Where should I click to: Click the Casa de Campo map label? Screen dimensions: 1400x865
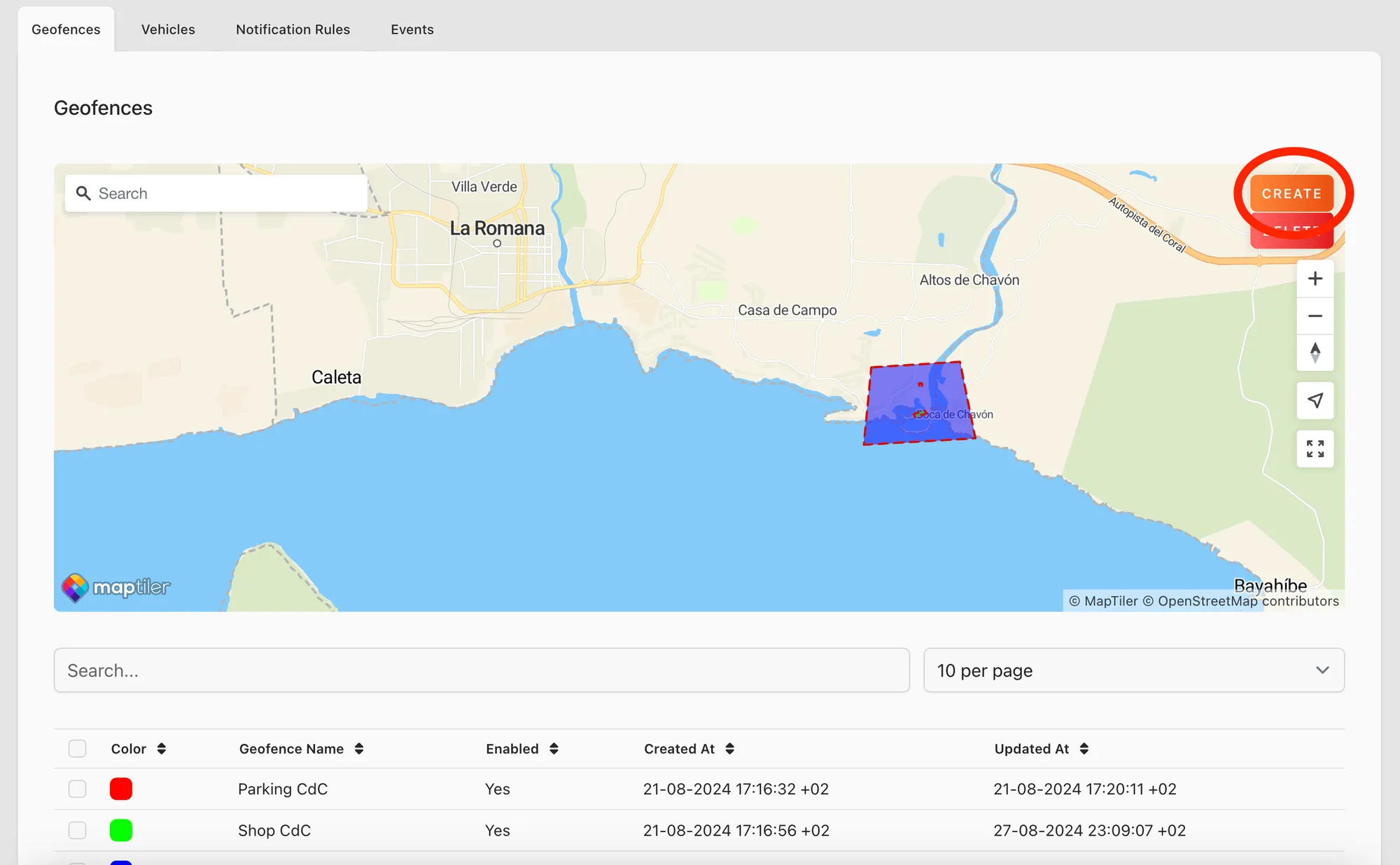(x=787, y=310)
